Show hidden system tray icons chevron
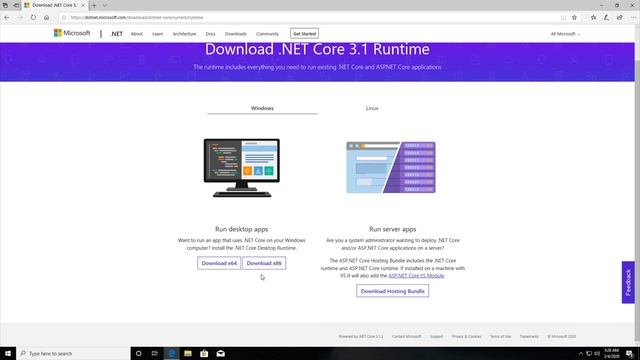 point(581,353)
